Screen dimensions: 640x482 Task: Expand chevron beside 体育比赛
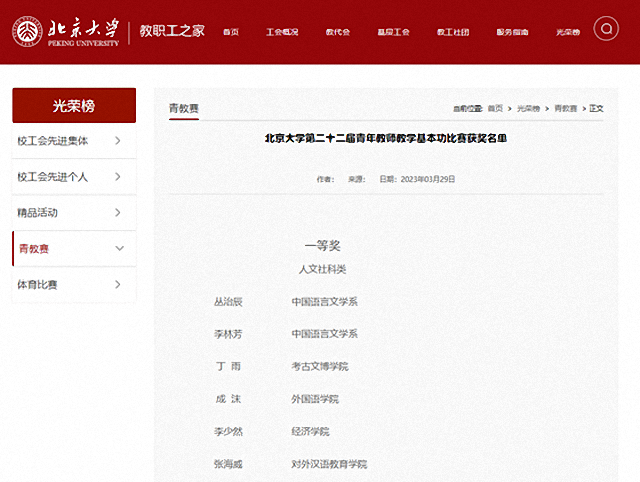tap(118, 285)
